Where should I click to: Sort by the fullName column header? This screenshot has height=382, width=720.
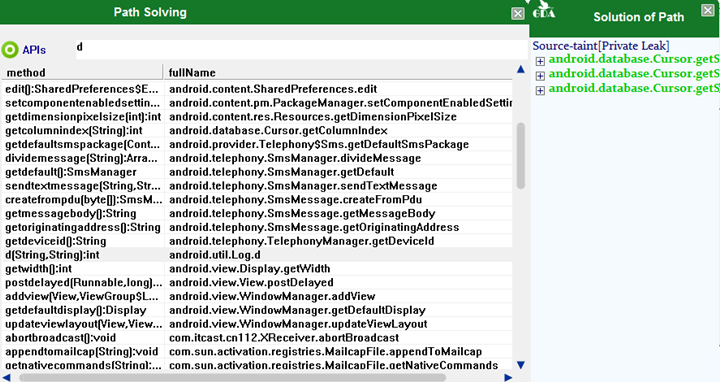338,73
